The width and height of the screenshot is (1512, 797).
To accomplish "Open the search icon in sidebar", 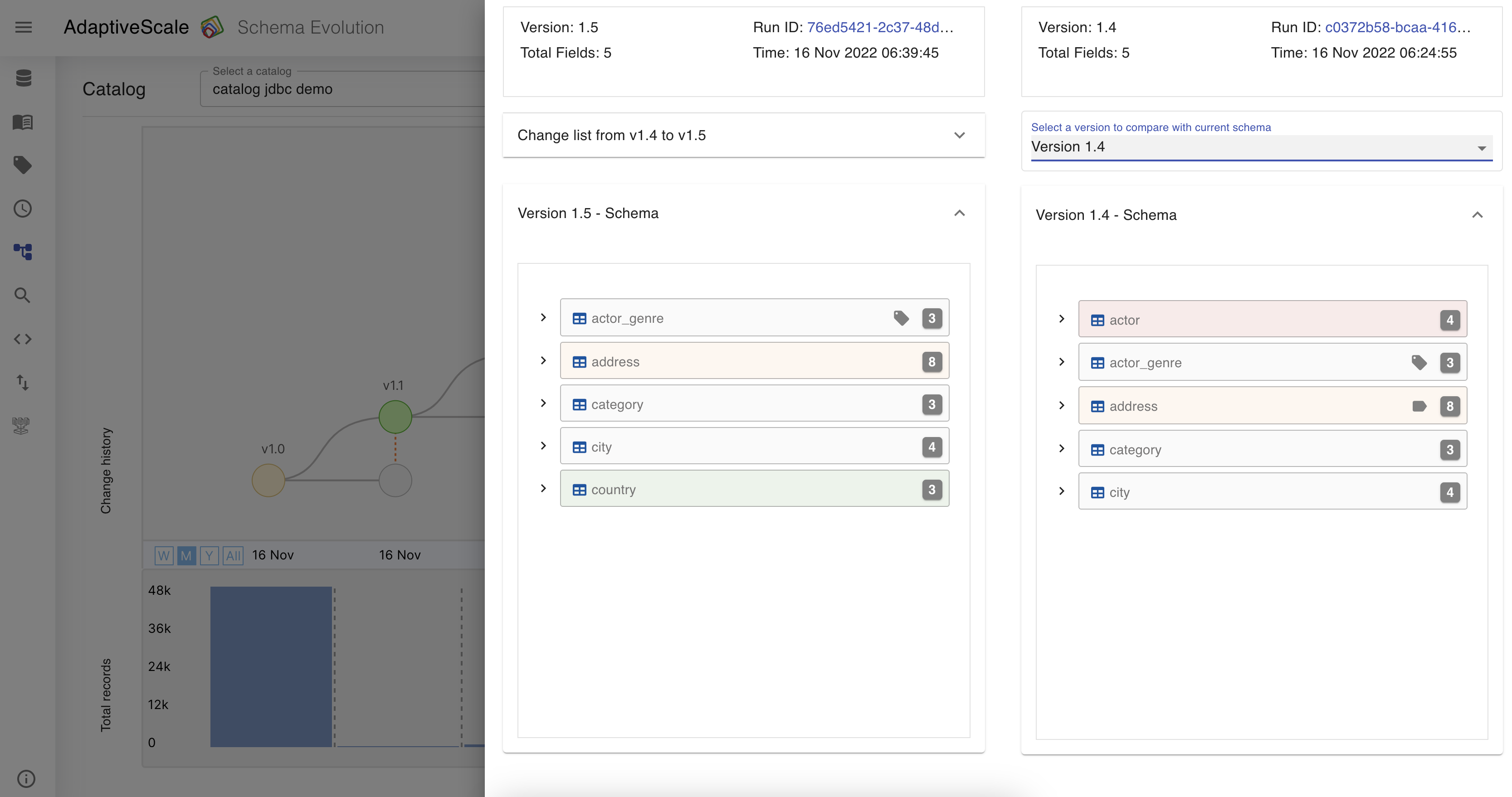I will (22, 295).
